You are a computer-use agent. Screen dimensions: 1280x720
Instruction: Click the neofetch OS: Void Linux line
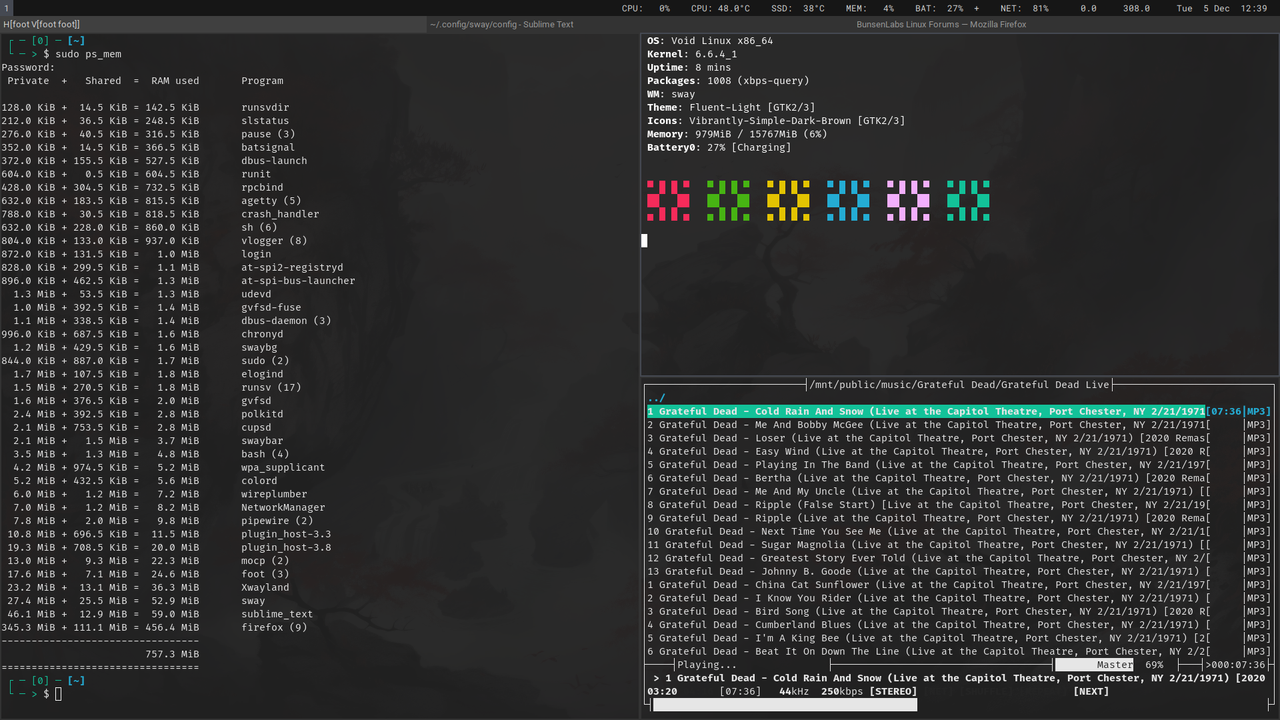(710, 41)
